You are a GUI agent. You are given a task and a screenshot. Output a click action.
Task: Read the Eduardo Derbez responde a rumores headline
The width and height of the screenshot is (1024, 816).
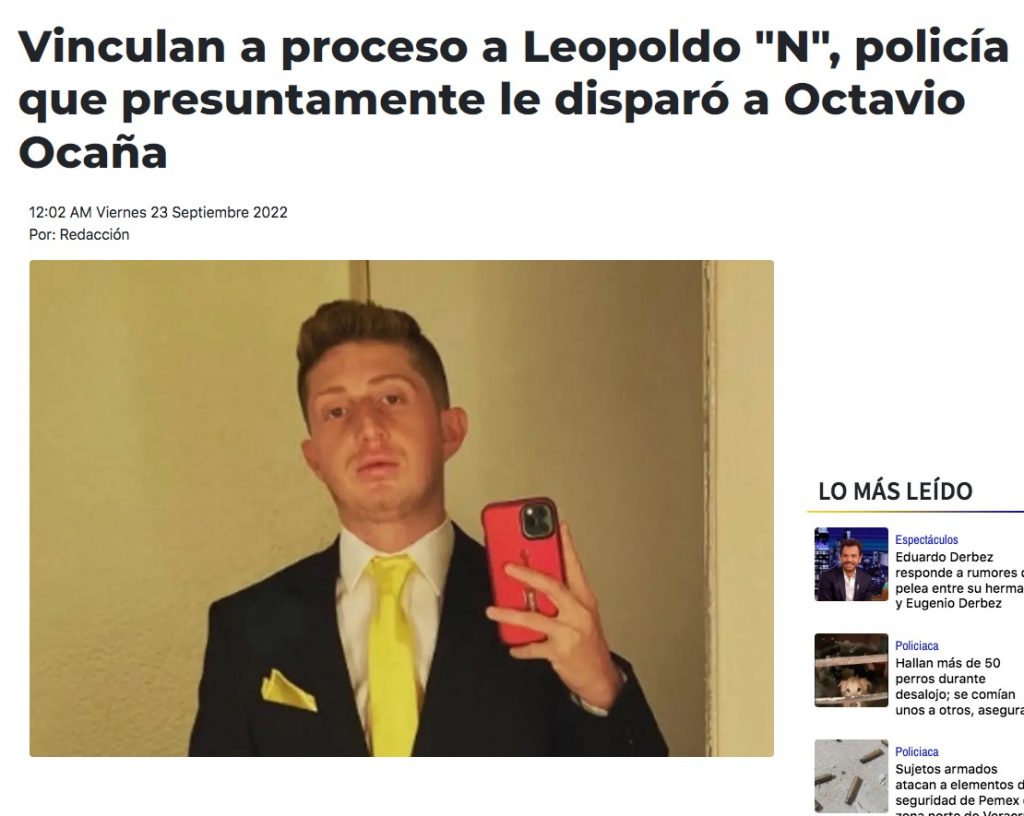(x=959, y=580)
